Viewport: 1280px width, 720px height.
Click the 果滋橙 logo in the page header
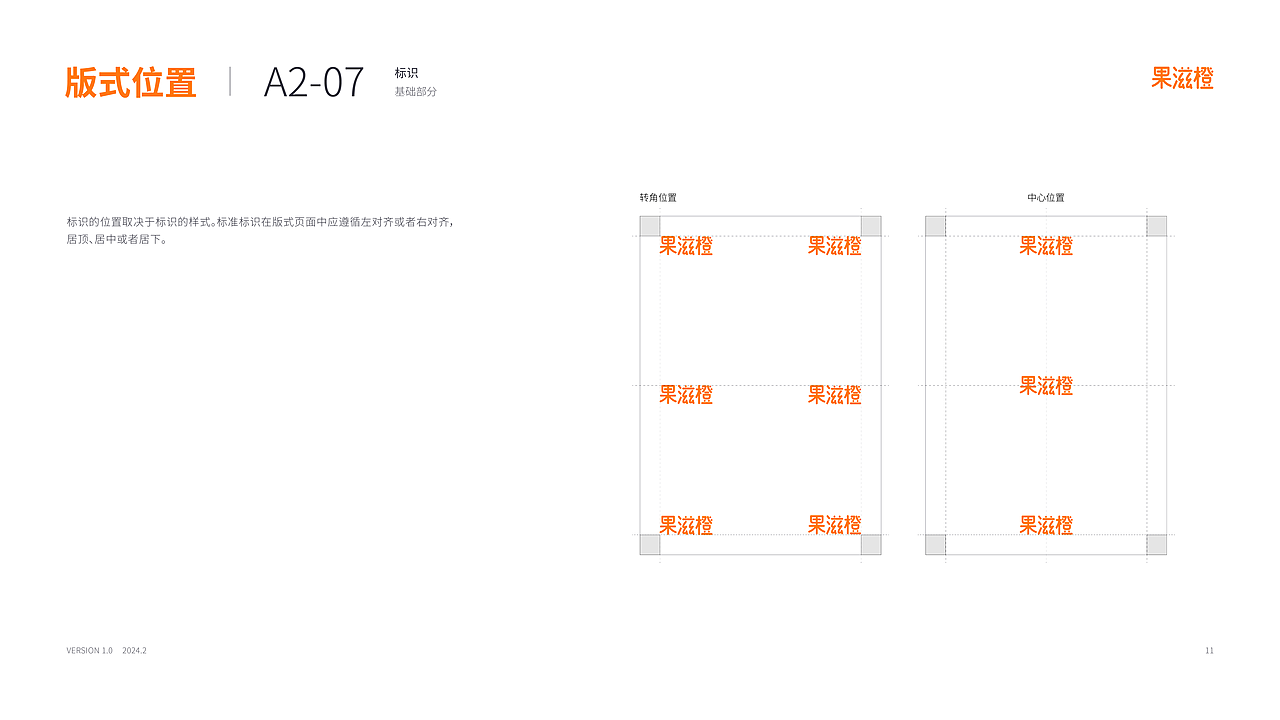point(1182,79)
